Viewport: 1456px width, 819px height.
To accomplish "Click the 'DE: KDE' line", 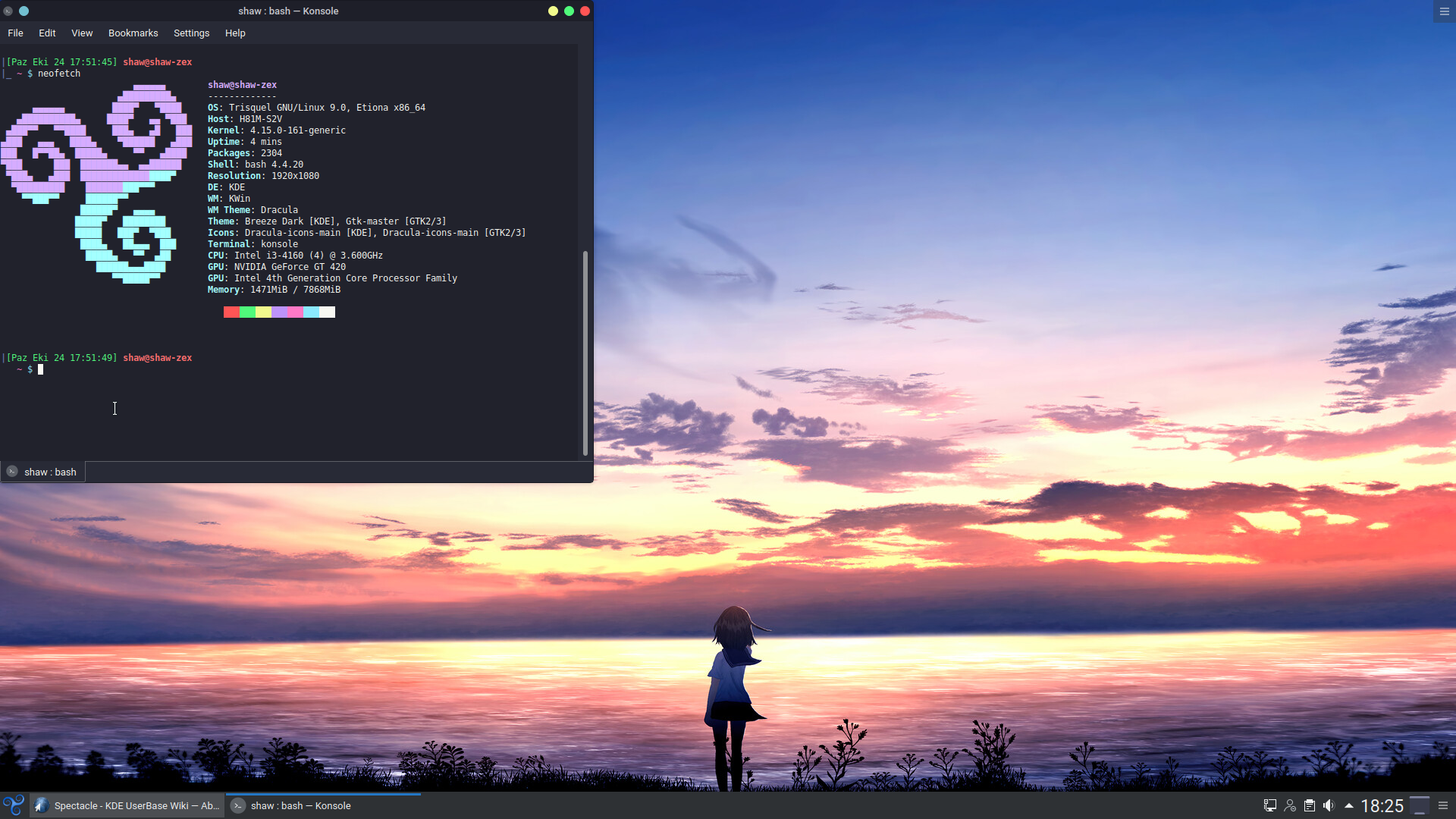I will click(226, 187).
